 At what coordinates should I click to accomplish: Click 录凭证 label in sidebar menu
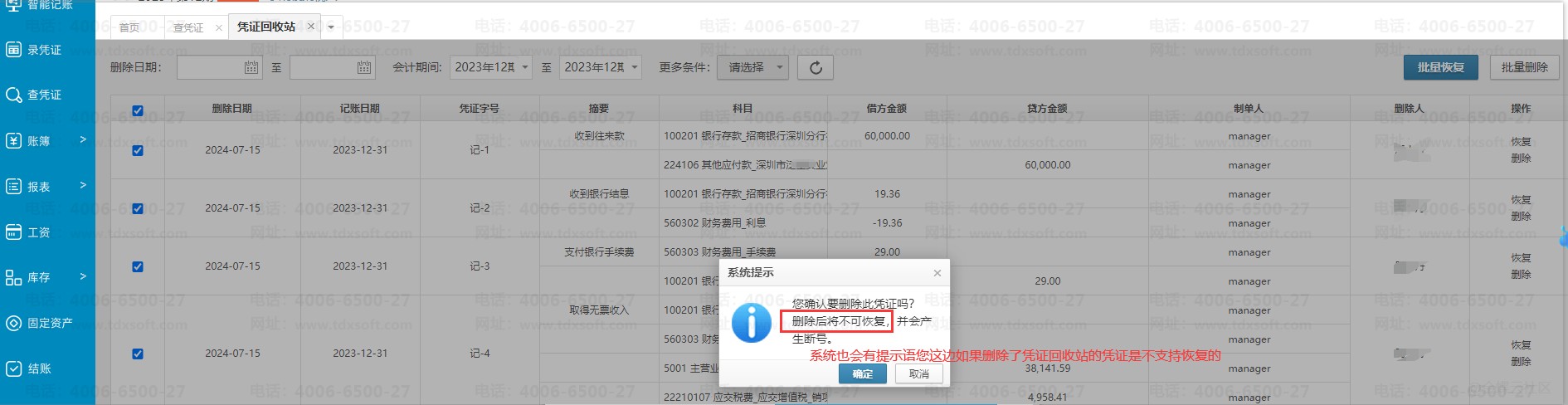pyautogui.click(x=44, y=50)
